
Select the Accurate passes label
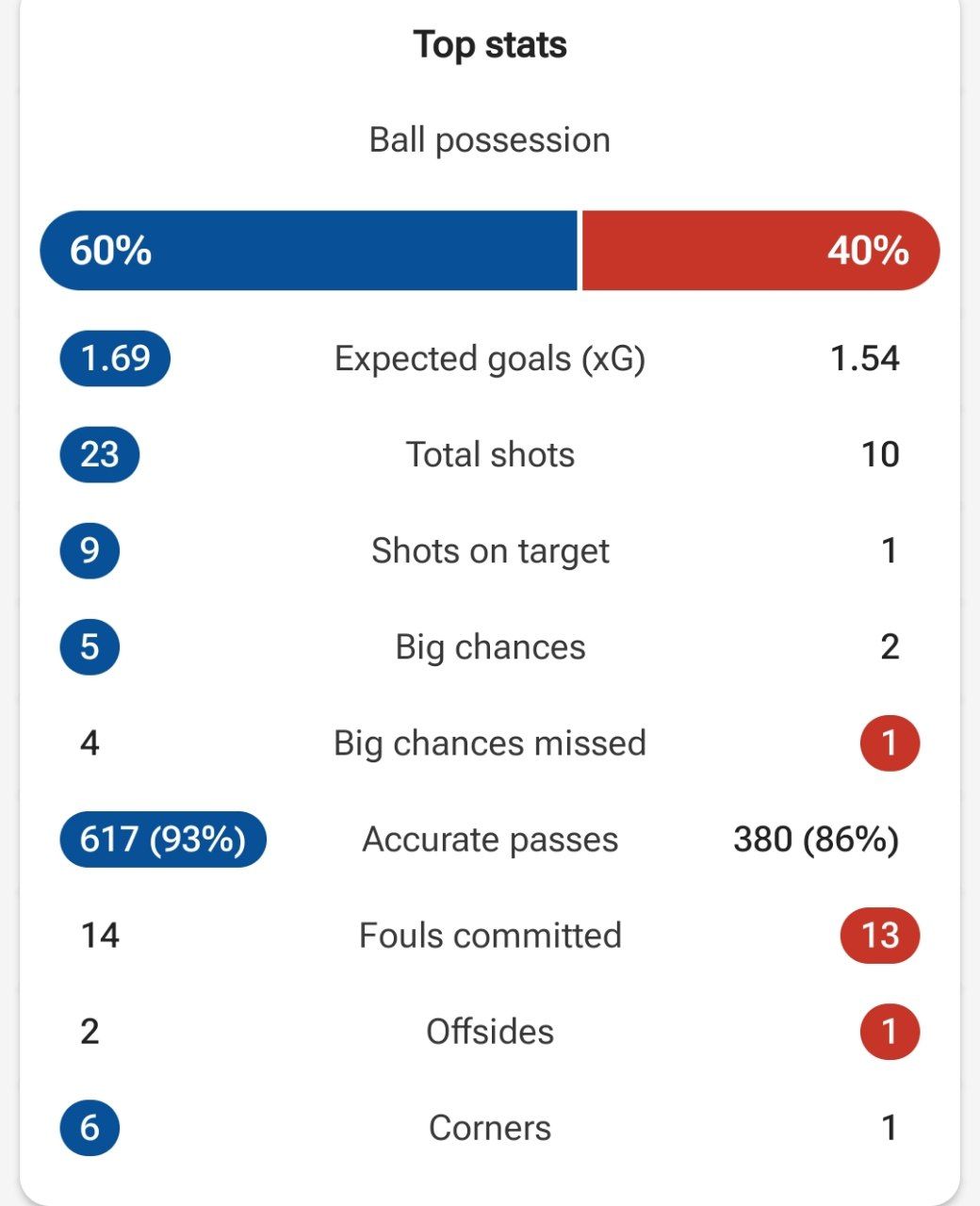pos(490,839)
